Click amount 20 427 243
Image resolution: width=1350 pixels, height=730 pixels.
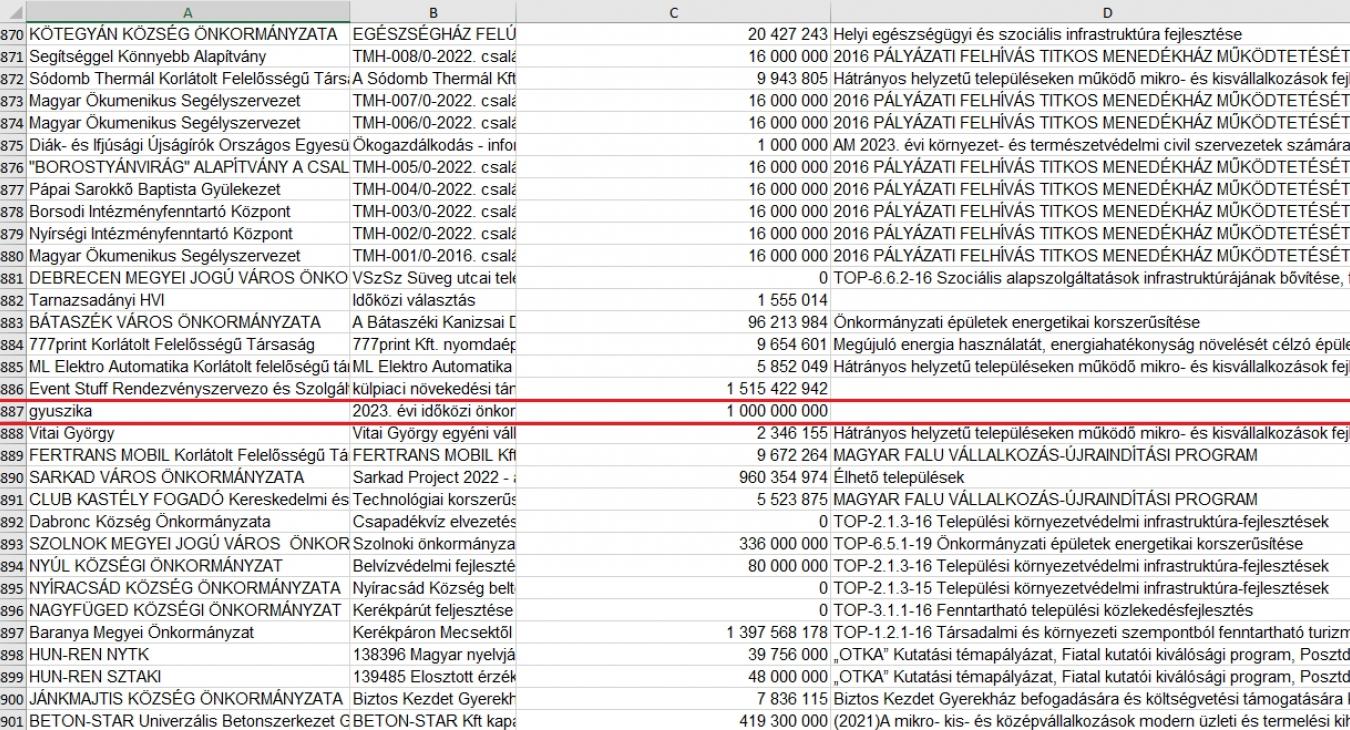point(673,34)
